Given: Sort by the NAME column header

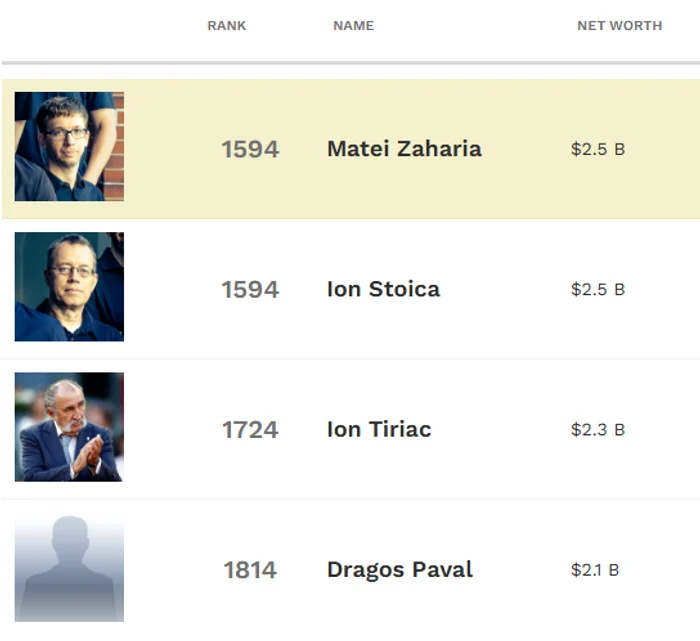Looking at the screenshot, I should [353, 26].
